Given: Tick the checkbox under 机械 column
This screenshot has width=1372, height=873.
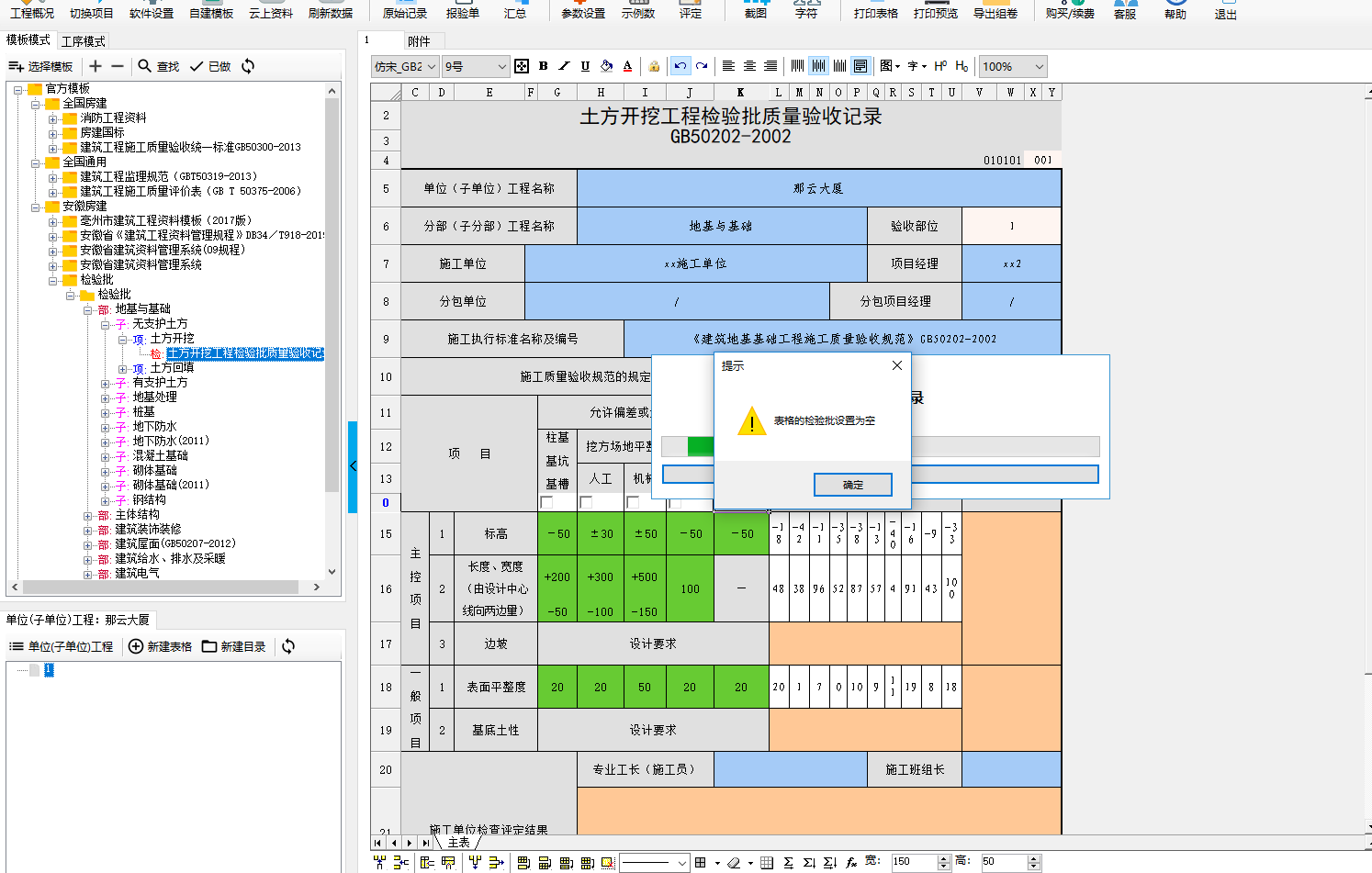Looking at the screenshot, I should pyautogui.click(x=633, y=502).
